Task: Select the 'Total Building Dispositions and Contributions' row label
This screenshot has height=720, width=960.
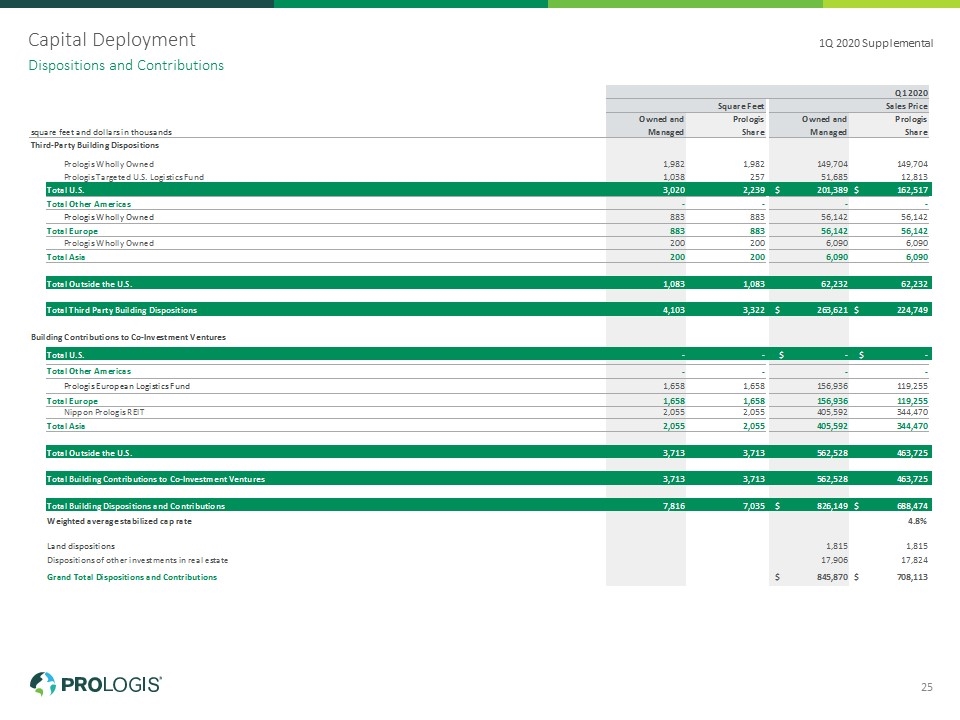Action: pos(136,506)
